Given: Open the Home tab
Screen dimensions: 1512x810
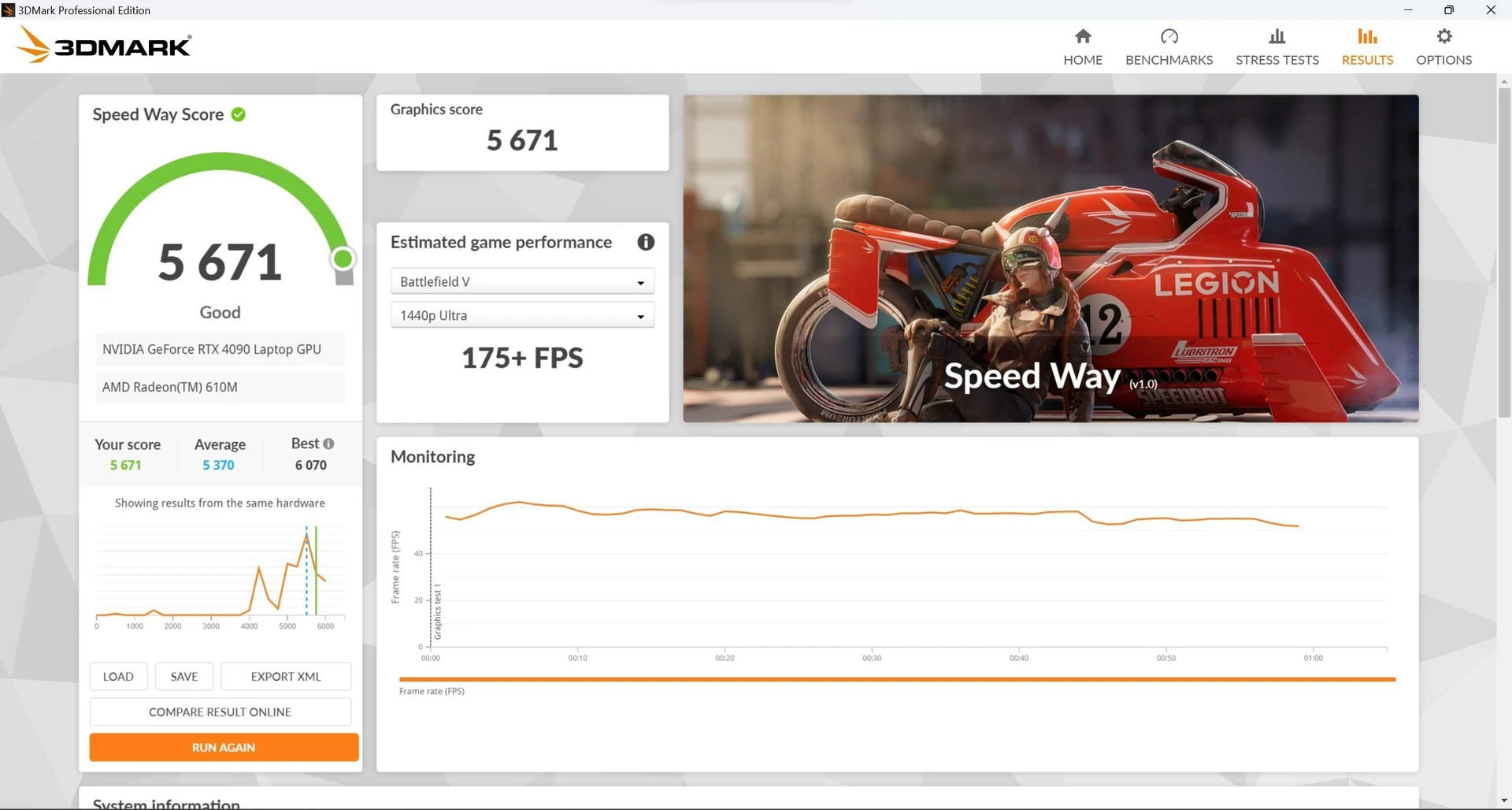Looking at the screenshot, I should 1083,47.
